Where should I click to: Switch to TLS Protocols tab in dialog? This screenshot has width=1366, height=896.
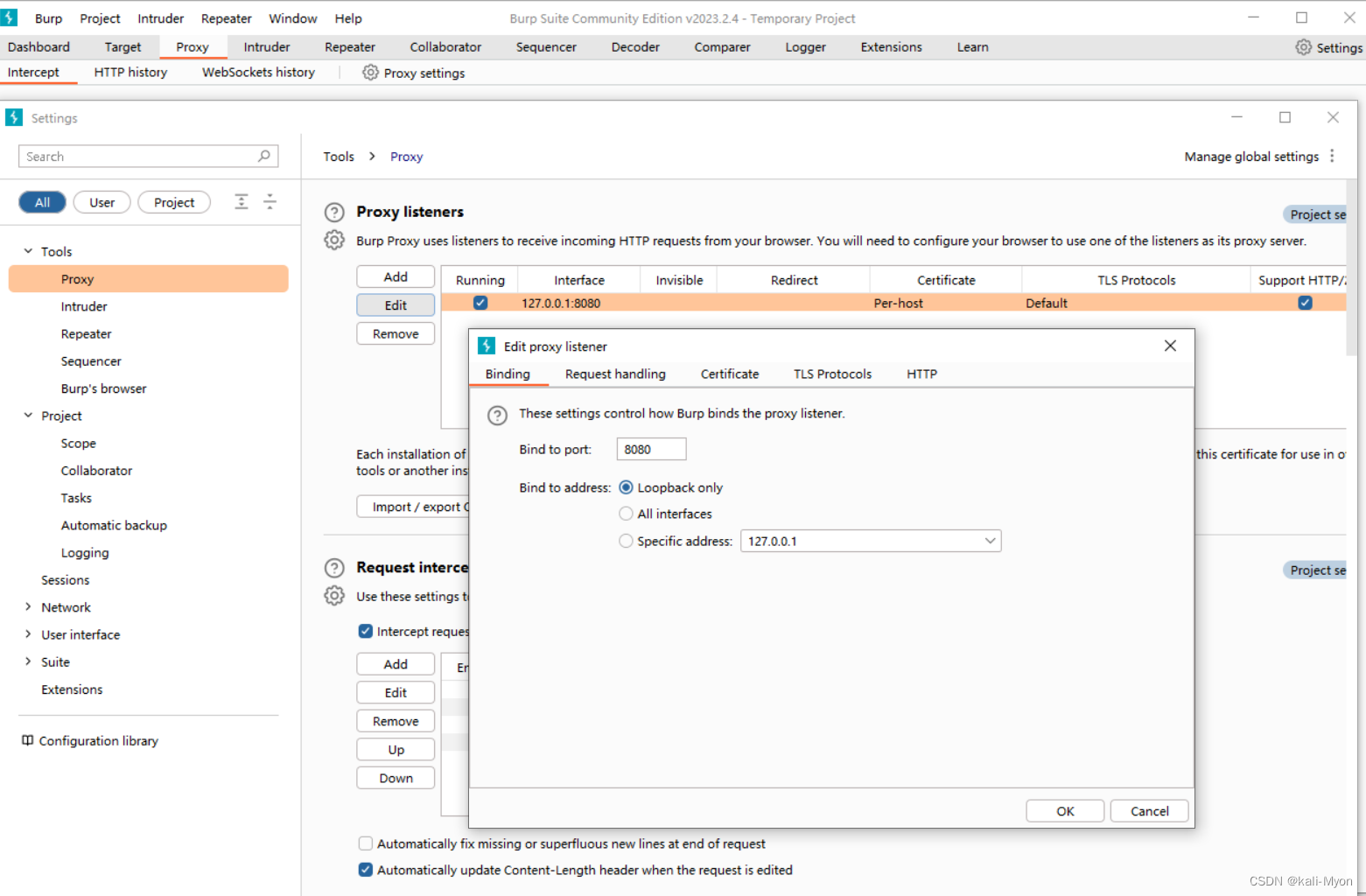(x=832, y=374)
